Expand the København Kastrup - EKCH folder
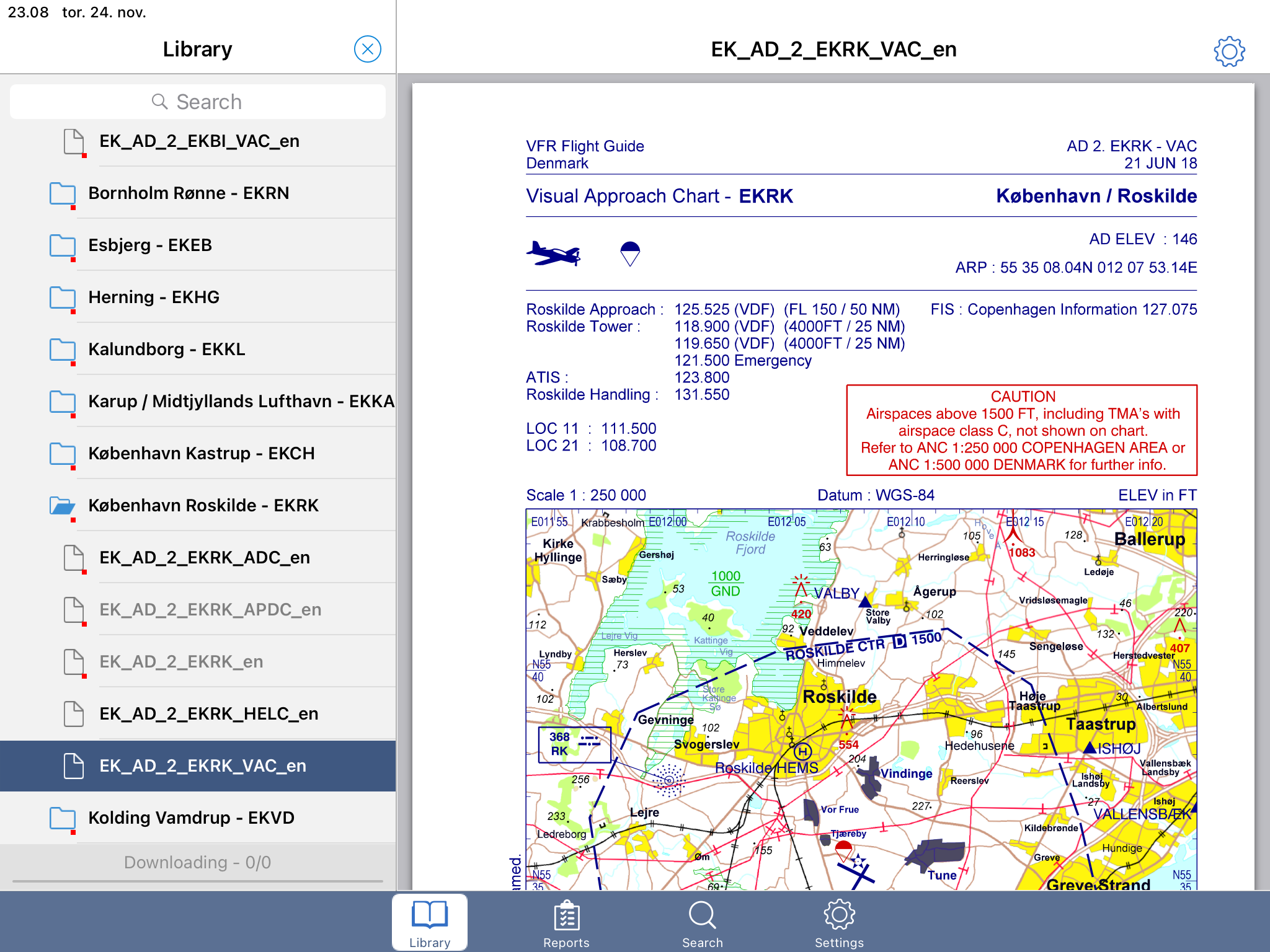Screen dimensions: 1270x952 coord(198,454)
